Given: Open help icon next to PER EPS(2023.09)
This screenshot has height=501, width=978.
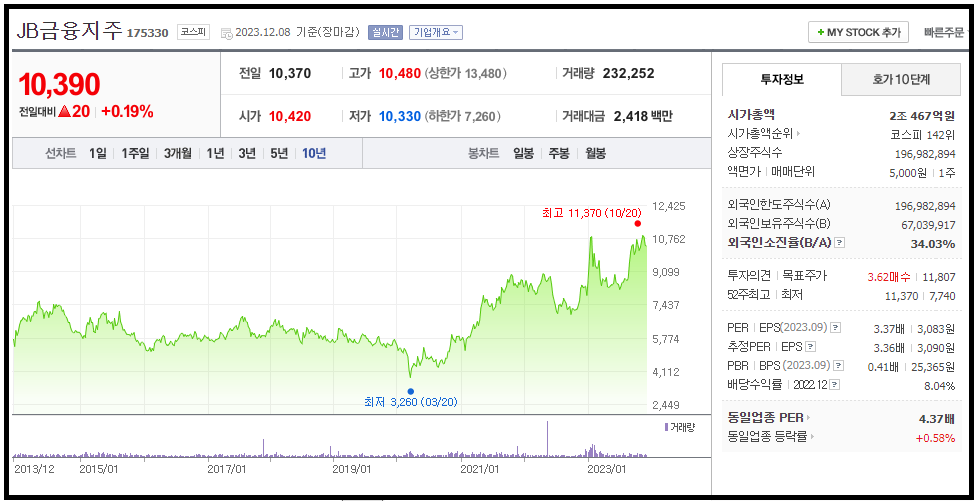Looking at the screenshot, I should click(x=835, y=328).
